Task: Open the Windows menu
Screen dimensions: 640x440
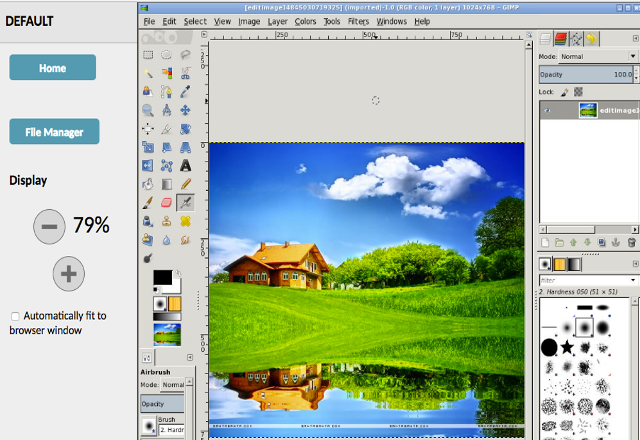Action: (391, 21)
